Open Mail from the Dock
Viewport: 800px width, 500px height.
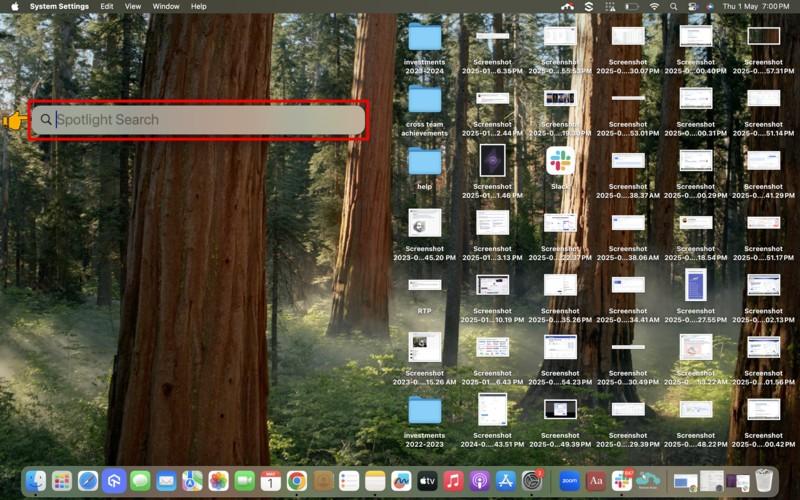pos(166,481)
